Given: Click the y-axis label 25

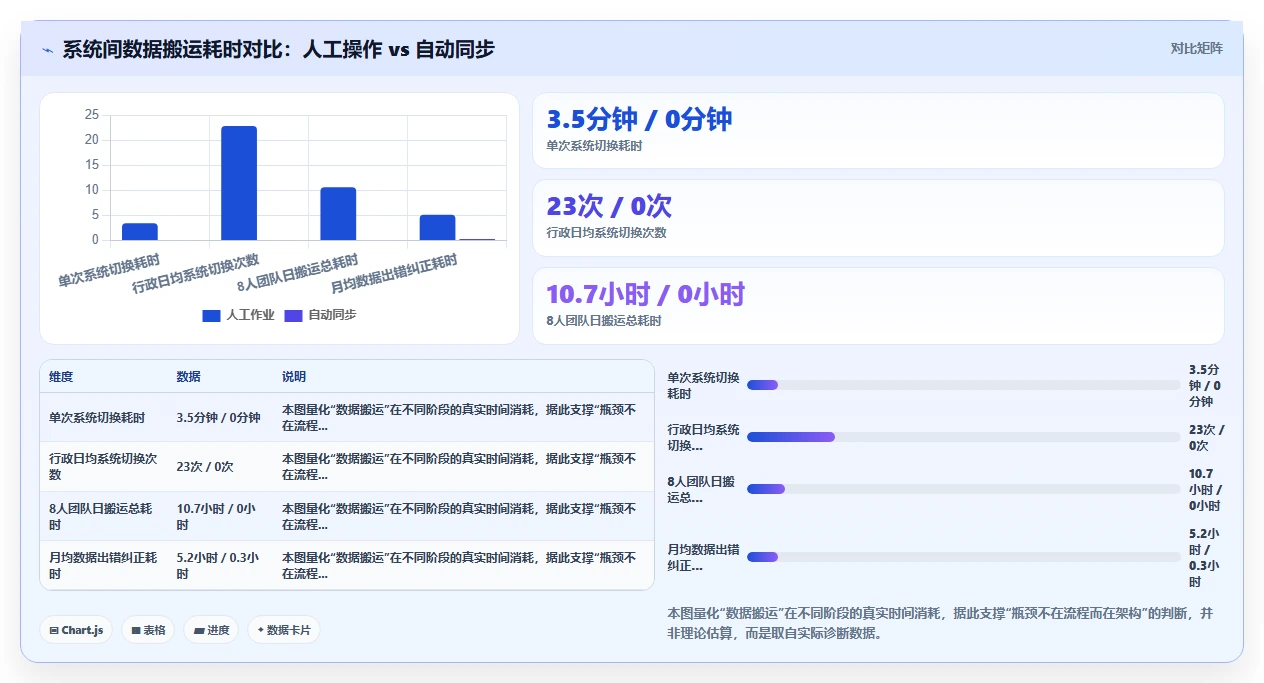Looking at the screenshot, I should [92, 115].
